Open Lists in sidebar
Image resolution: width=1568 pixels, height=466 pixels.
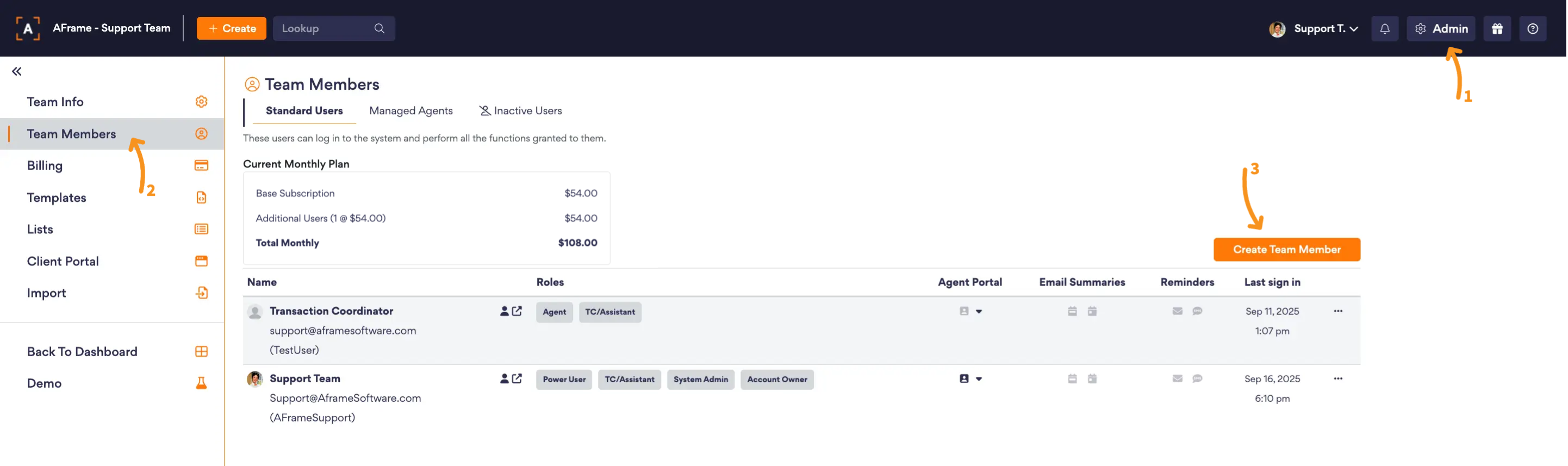[113, 229]
